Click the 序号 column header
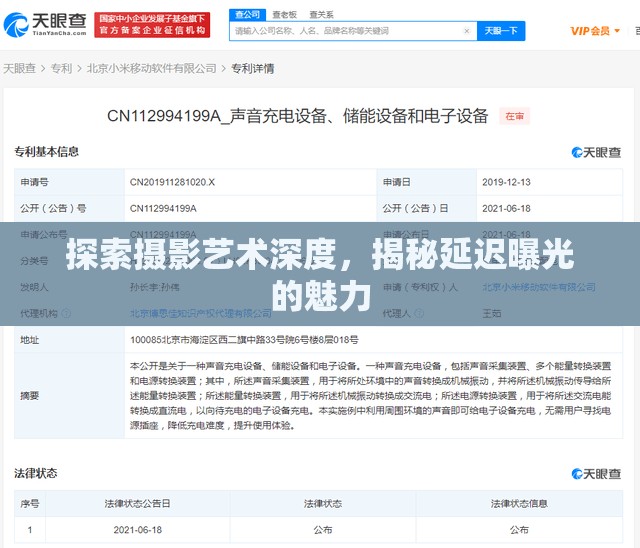Image resolution: width=640 pixels, height=548 pixels. point(30,504)
